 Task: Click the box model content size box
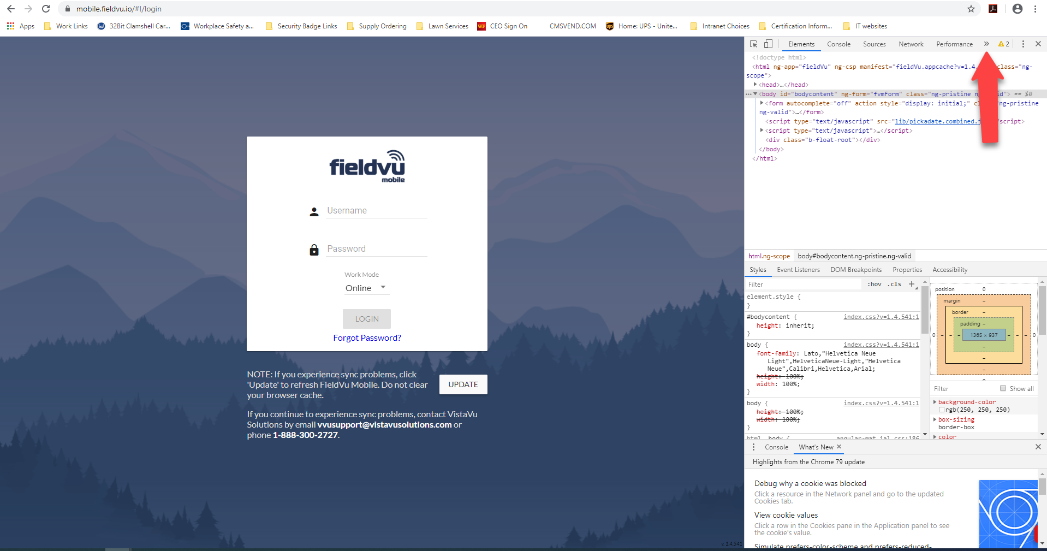coord(984,335)
